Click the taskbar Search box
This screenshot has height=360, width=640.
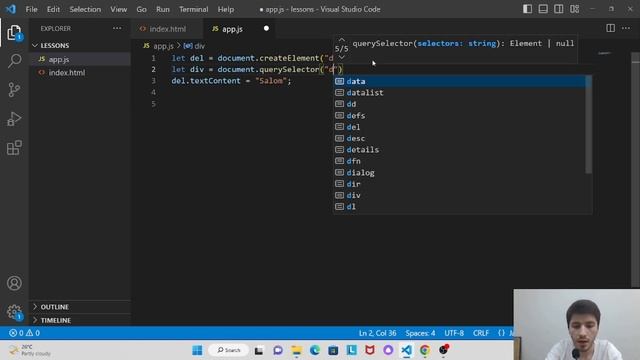coord(229,350)
